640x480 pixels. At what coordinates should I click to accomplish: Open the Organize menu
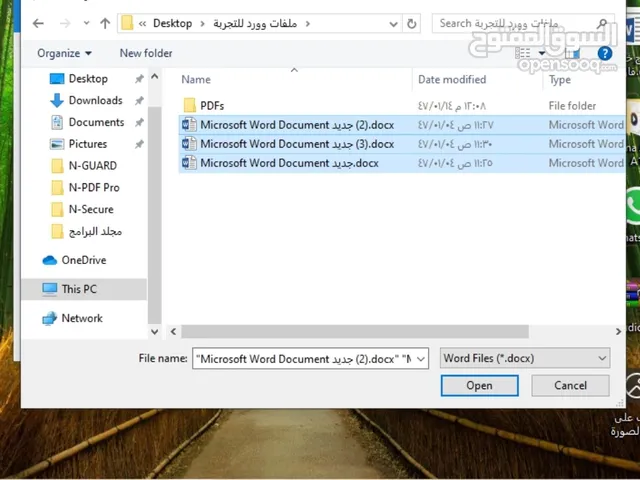tap(64, 53)
